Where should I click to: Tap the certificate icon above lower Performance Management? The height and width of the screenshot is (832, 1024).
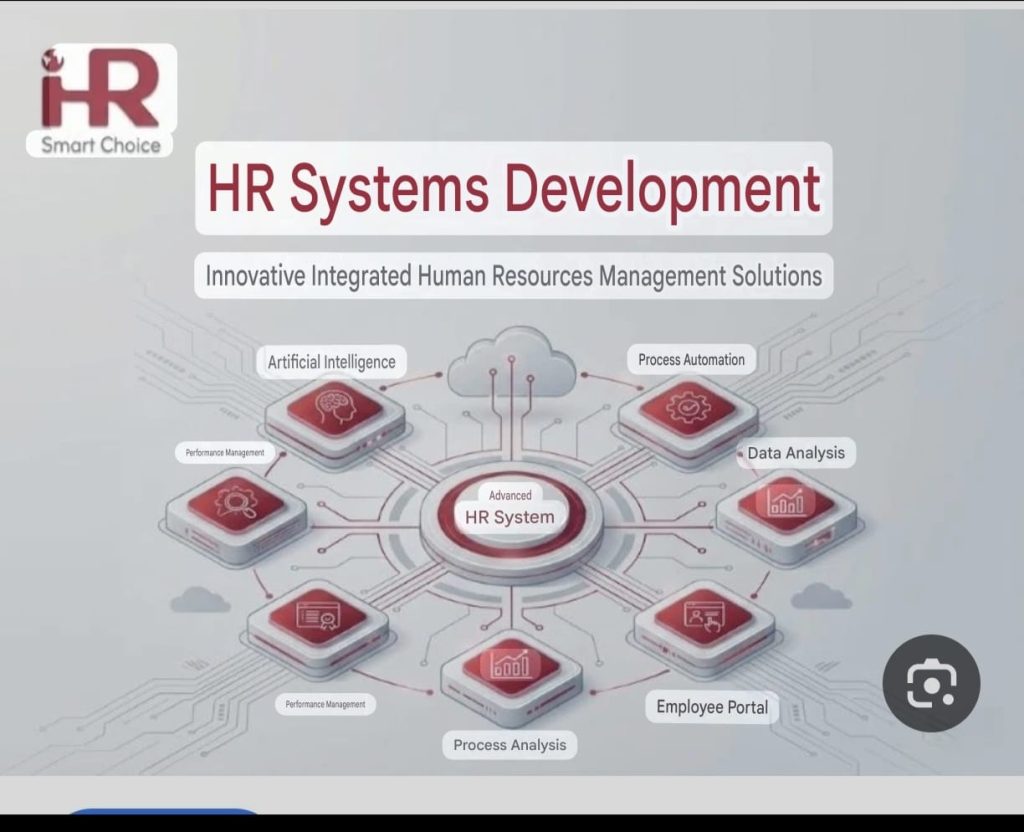[318, 616]
